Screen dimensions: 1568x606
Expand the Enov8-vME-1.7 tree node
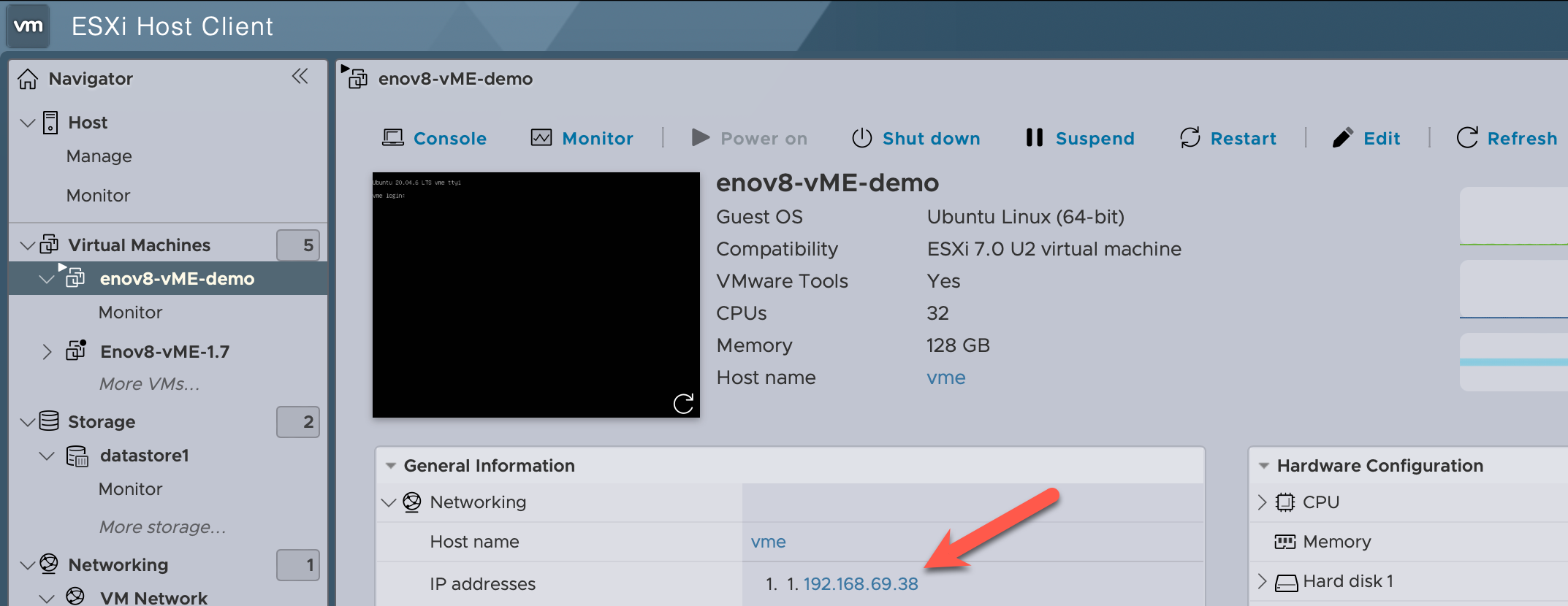click(47, 352)
